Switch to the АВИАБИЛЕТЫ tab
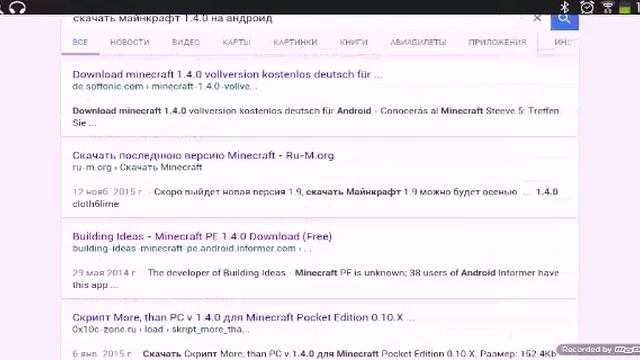640x360 pixels. pyautogui.click(x=418, y=42)
